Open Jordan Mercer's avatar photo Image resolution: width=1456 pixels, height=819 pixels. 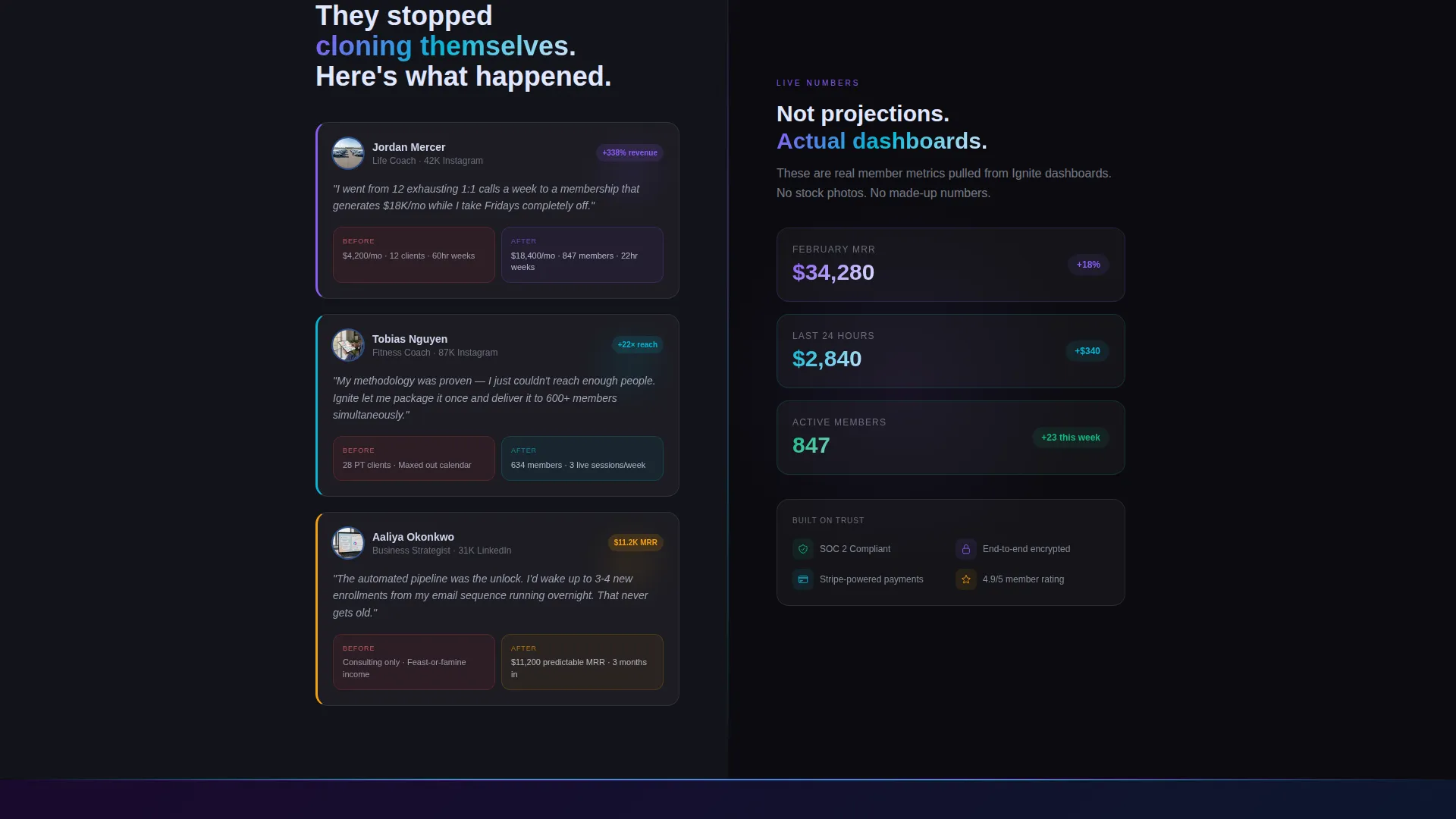coord(348,153)
